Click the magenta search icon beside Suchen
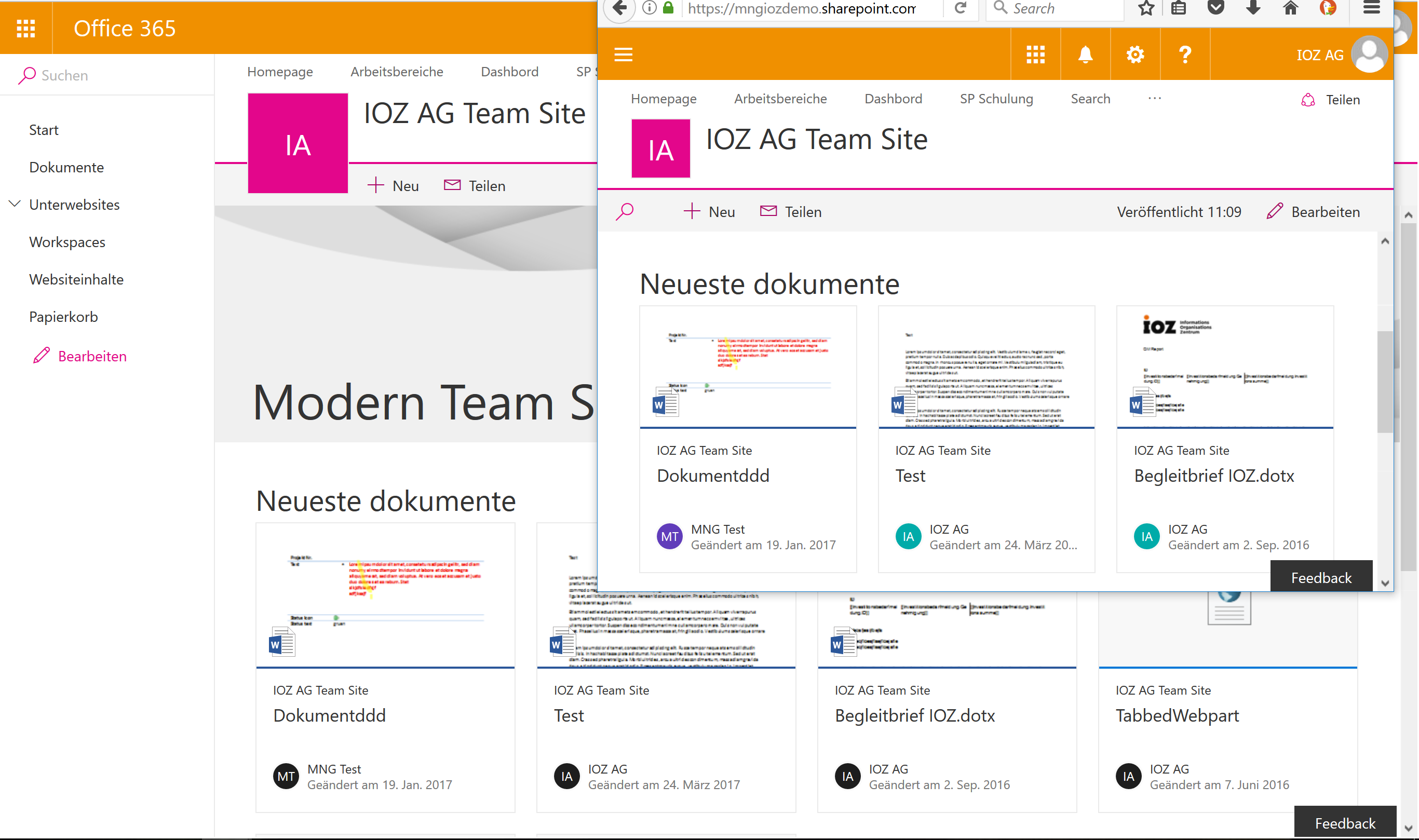This screenshot has height=840, width=1419. point(26,75)
